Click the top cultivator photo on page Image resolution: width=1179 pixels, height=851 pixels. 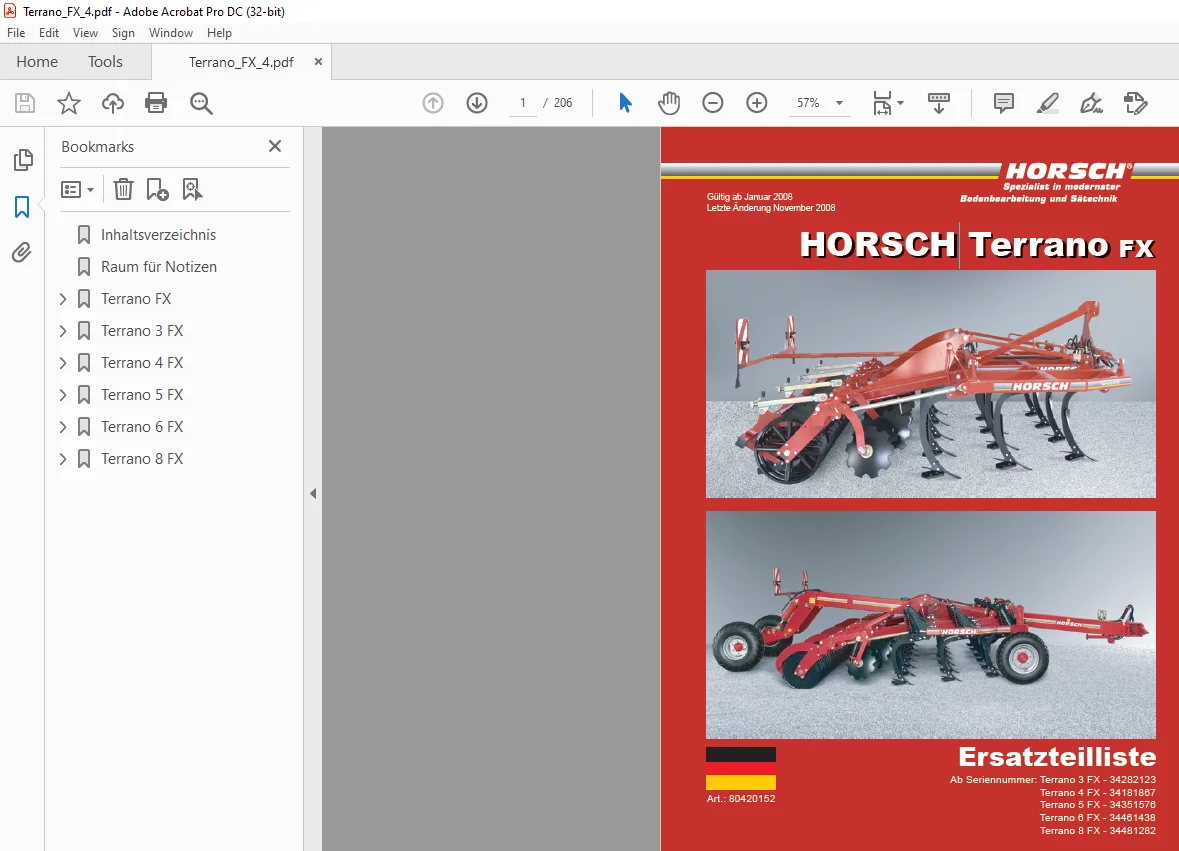(930, 384)
